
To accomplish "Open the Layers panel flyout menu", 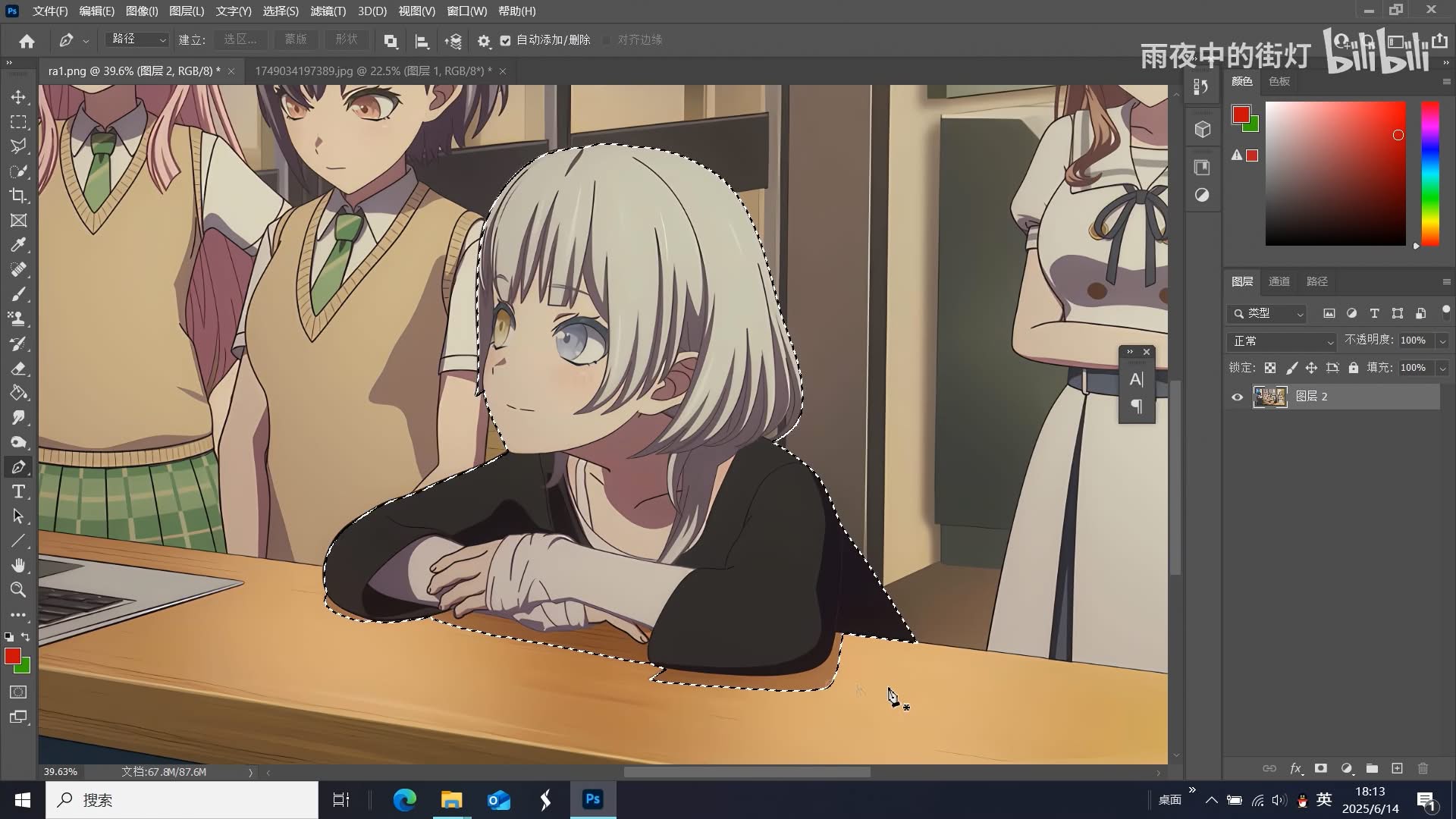I will (x=1445, y=281).
